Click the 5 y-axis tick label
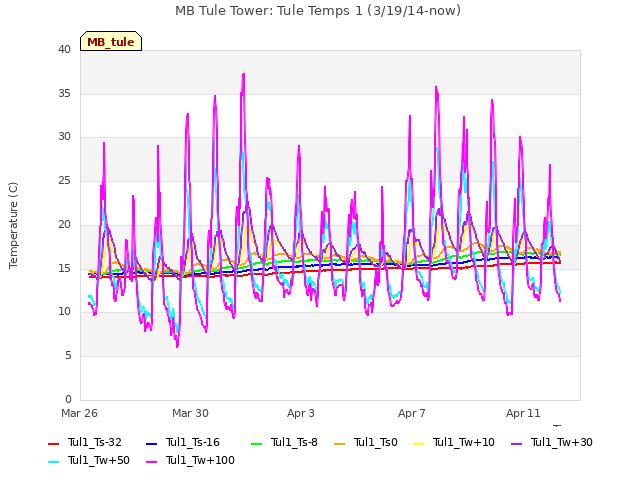 tap(68, 356)
